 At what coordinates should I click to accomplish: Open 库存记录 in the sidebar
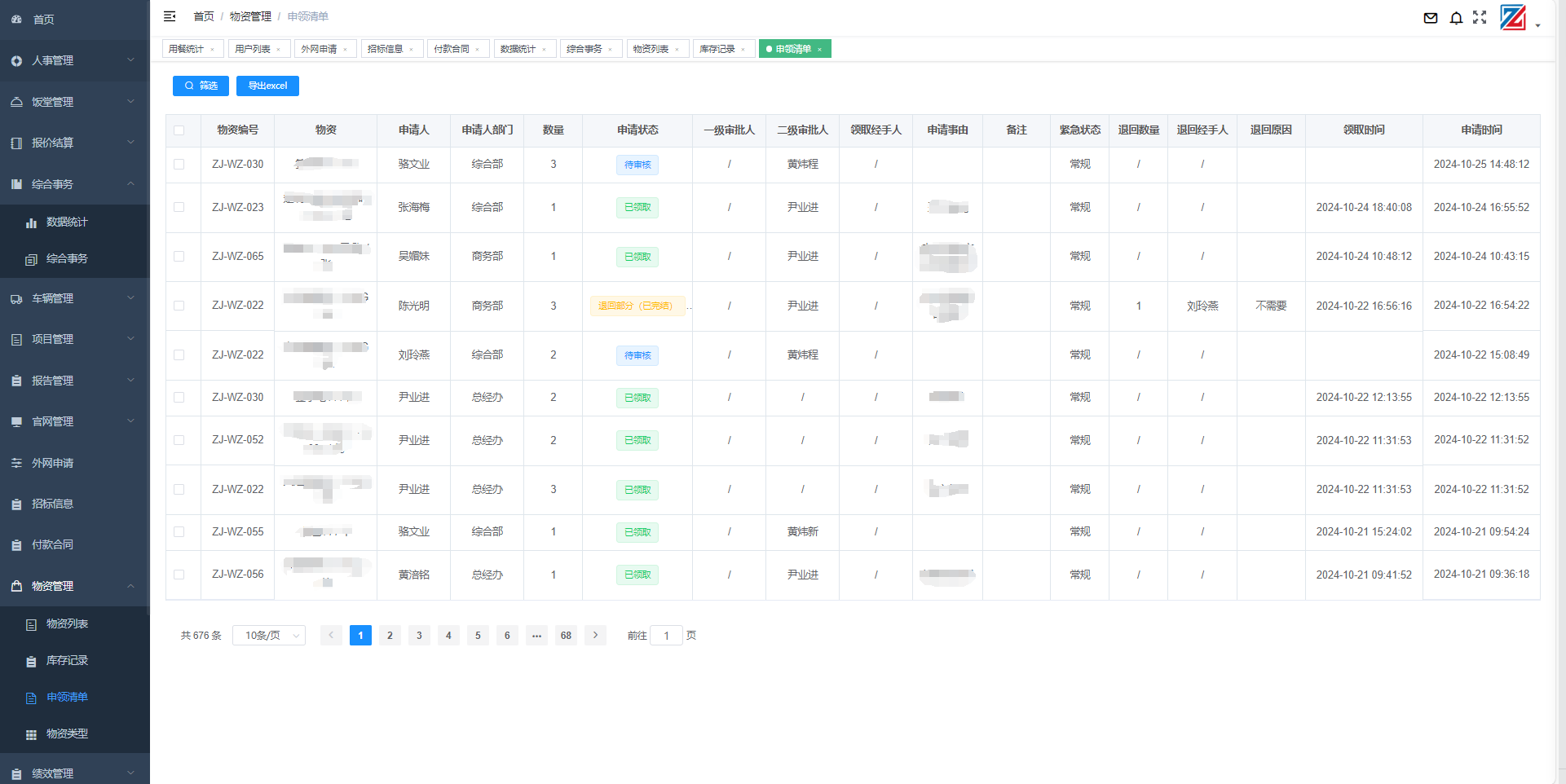pyautogui.click(x=67, y=660)
